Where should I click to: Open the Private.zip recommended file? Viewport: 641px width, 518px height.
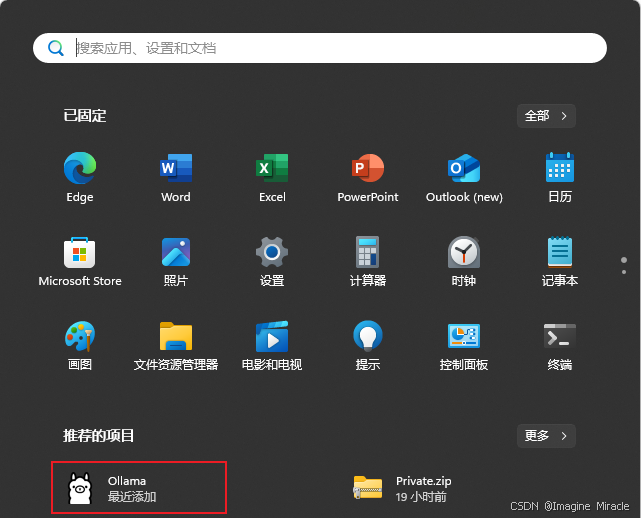tap(403, 488)
